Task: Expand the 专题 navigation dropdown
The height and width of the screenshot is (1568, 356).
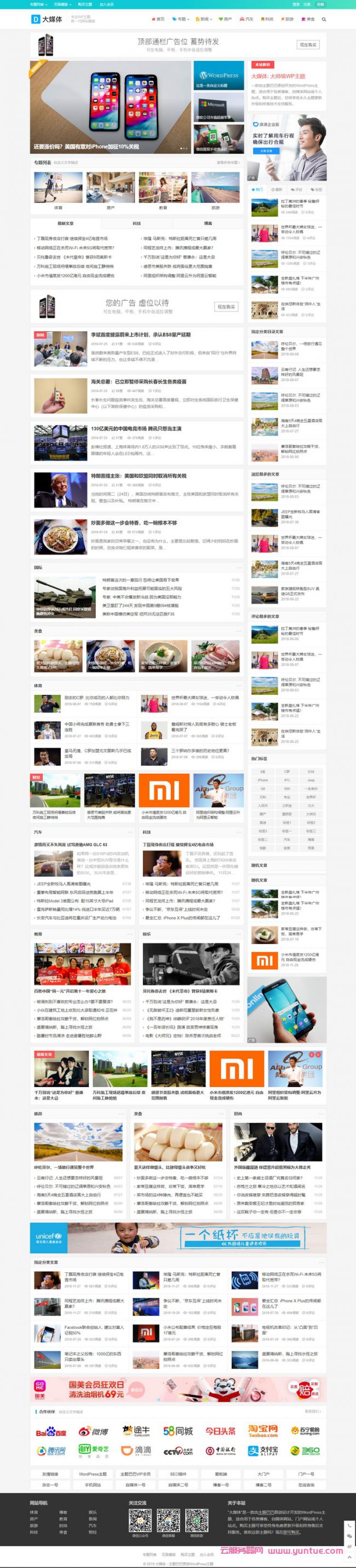Action: pos(180,20)
